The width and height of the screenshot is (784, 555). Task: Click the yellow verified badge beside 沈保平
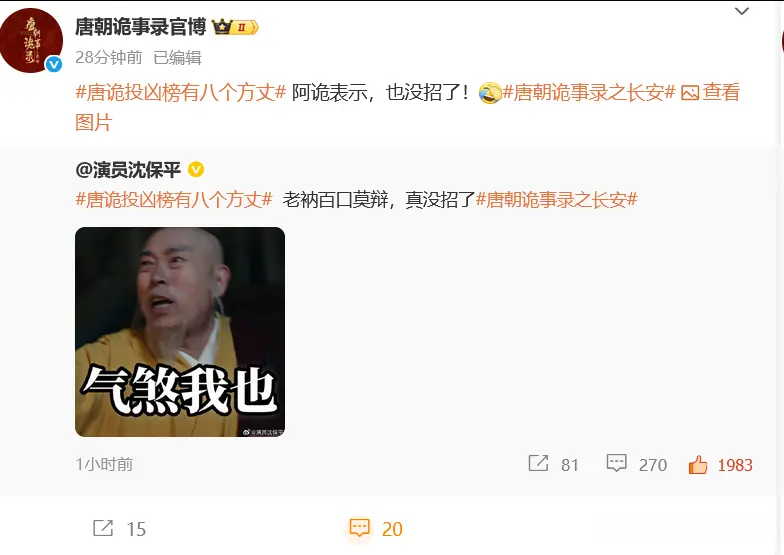coord(196,170)
